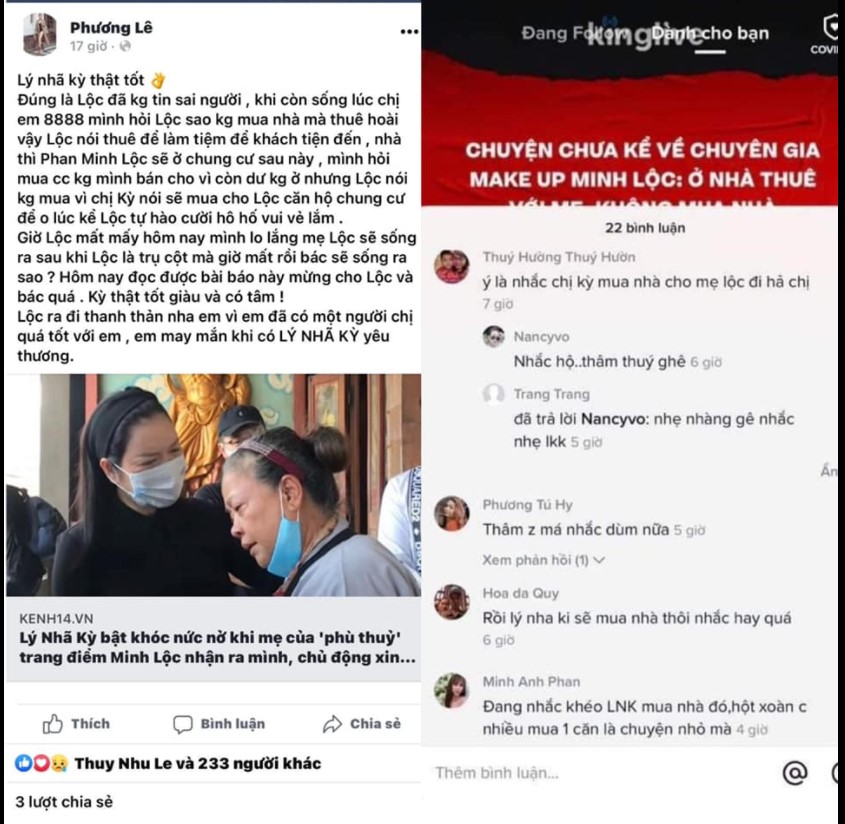
Task: Tap the @ mention icon
Action: tap(795, 772)
